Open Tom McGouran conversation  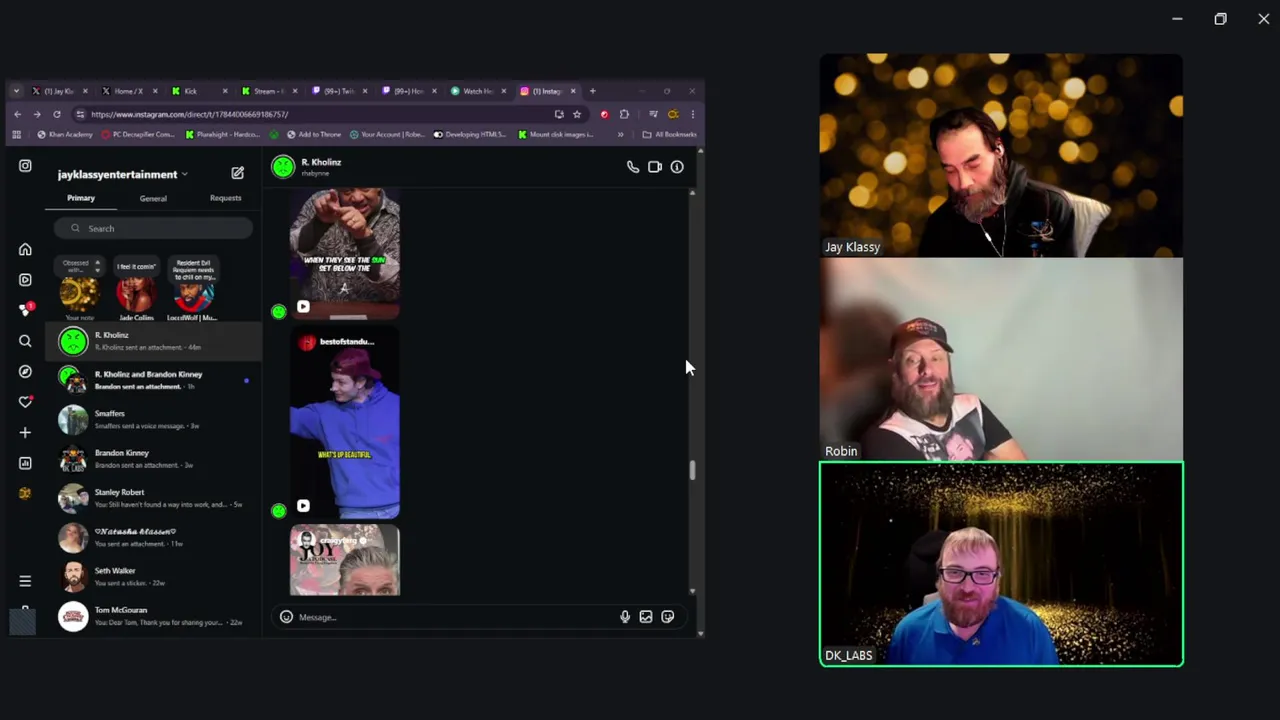tap(154, 616)
